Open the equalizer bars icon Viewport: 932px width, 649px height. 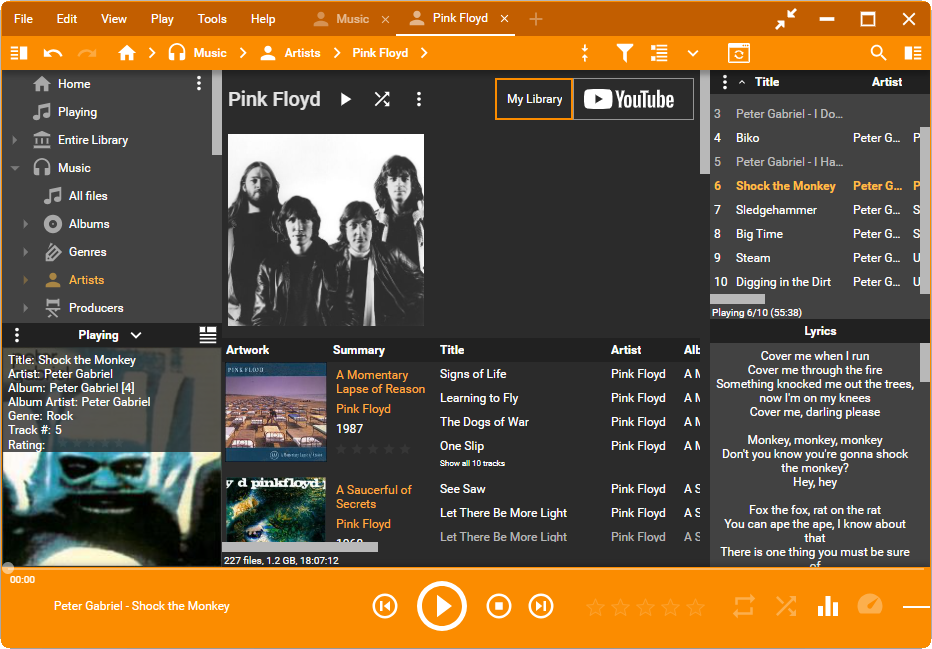click(828, 606)
